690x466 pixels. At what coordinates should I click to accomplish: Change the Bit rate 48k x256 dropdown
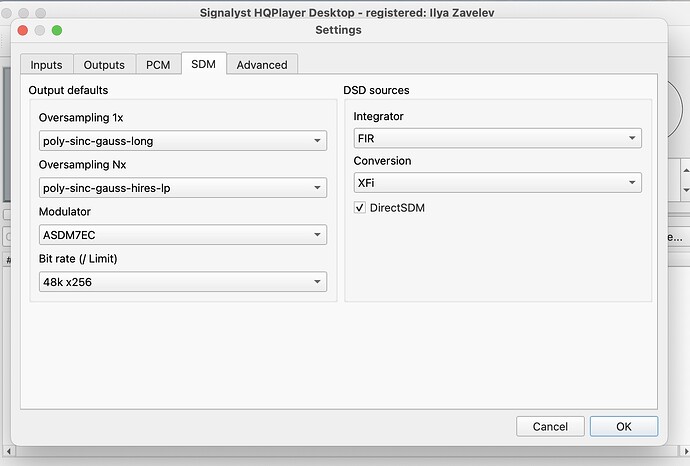[183, 282]
